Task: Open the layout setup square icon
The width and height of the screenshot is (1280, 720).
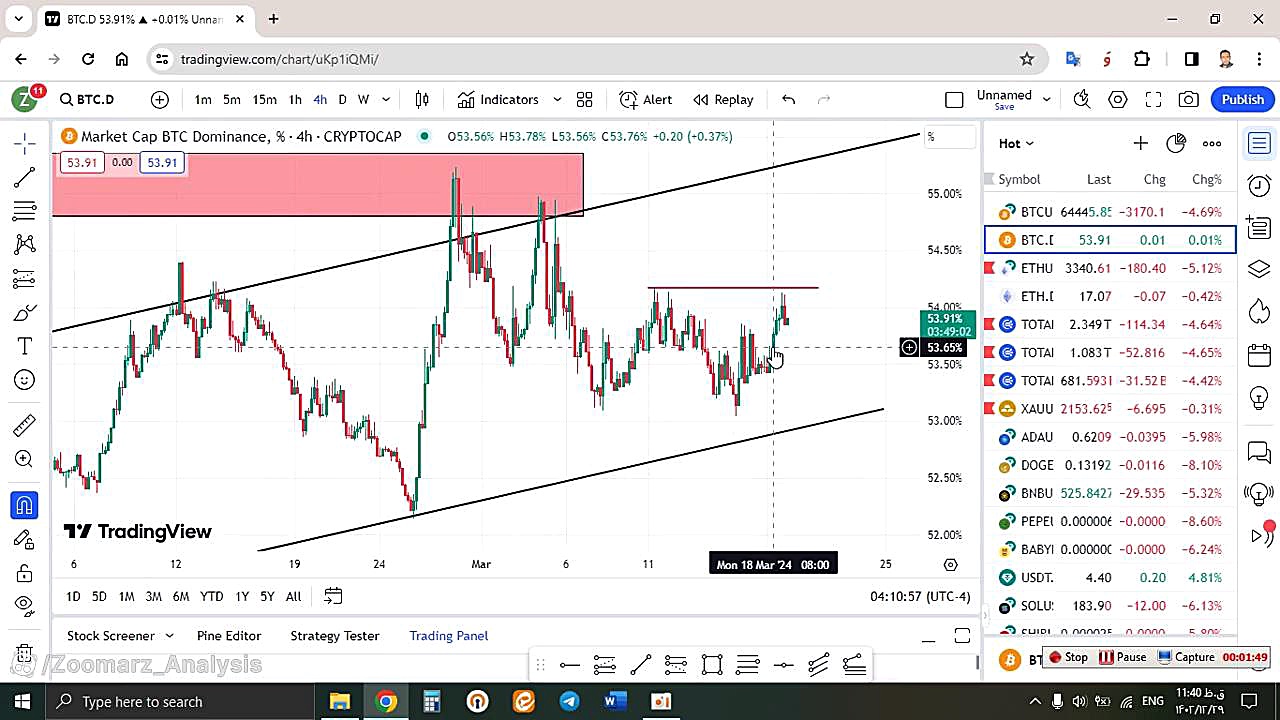Action: pyautogui.click(x=954, y=99)
